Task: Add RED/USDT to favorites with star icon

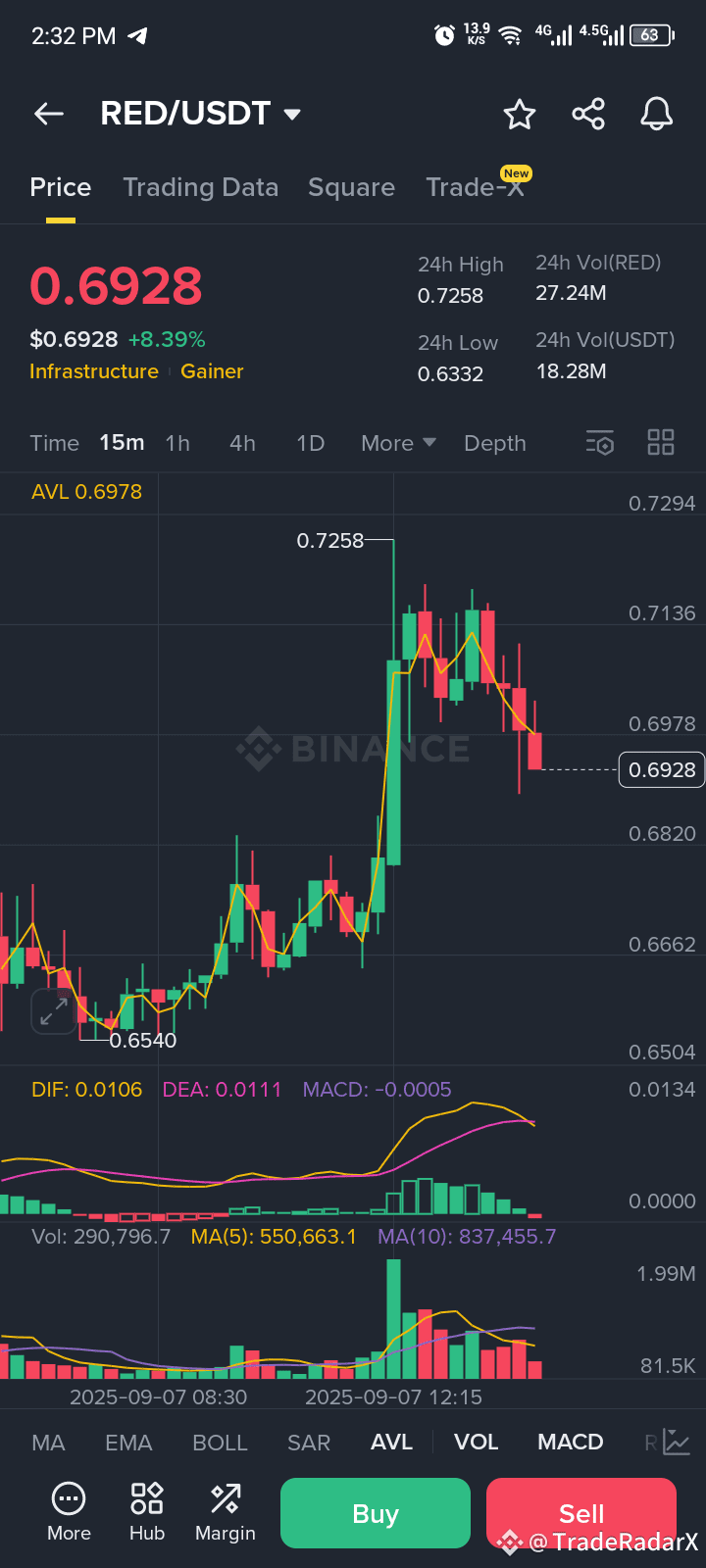Action: pos(520,114)
